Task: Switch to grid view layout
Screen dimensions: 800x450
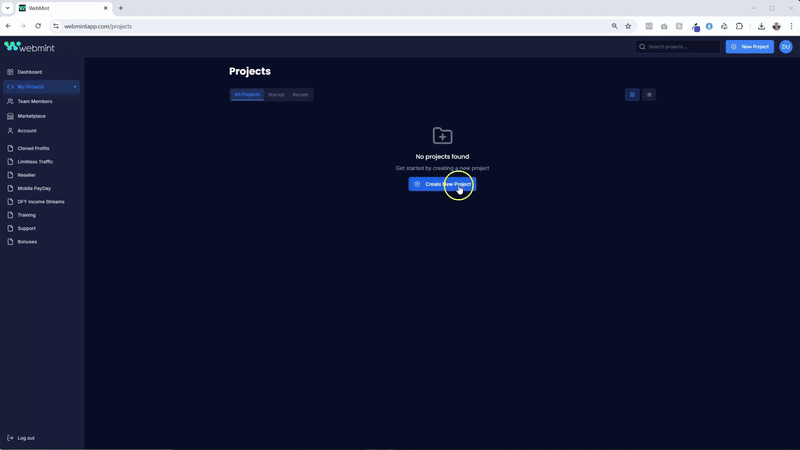Action: tap(632, 95)
